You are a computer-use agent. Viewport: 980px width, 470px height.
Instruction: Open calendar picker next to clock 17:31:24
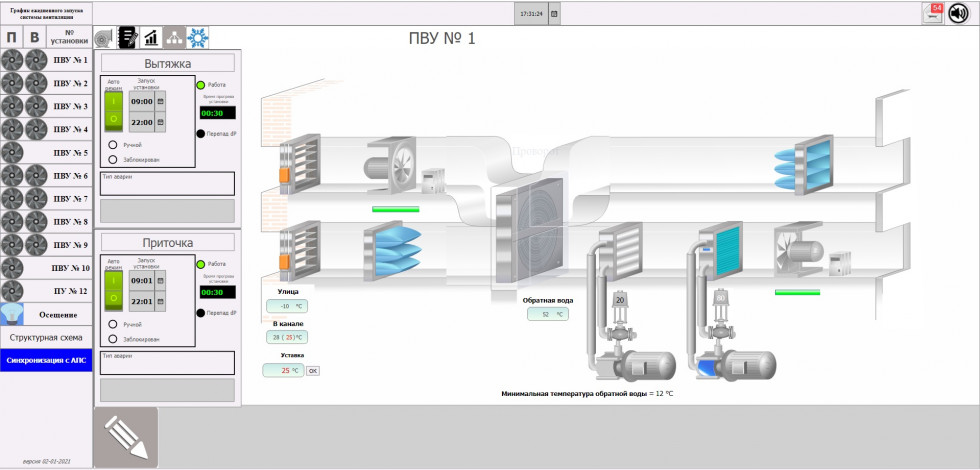click(x=555, y=14)
